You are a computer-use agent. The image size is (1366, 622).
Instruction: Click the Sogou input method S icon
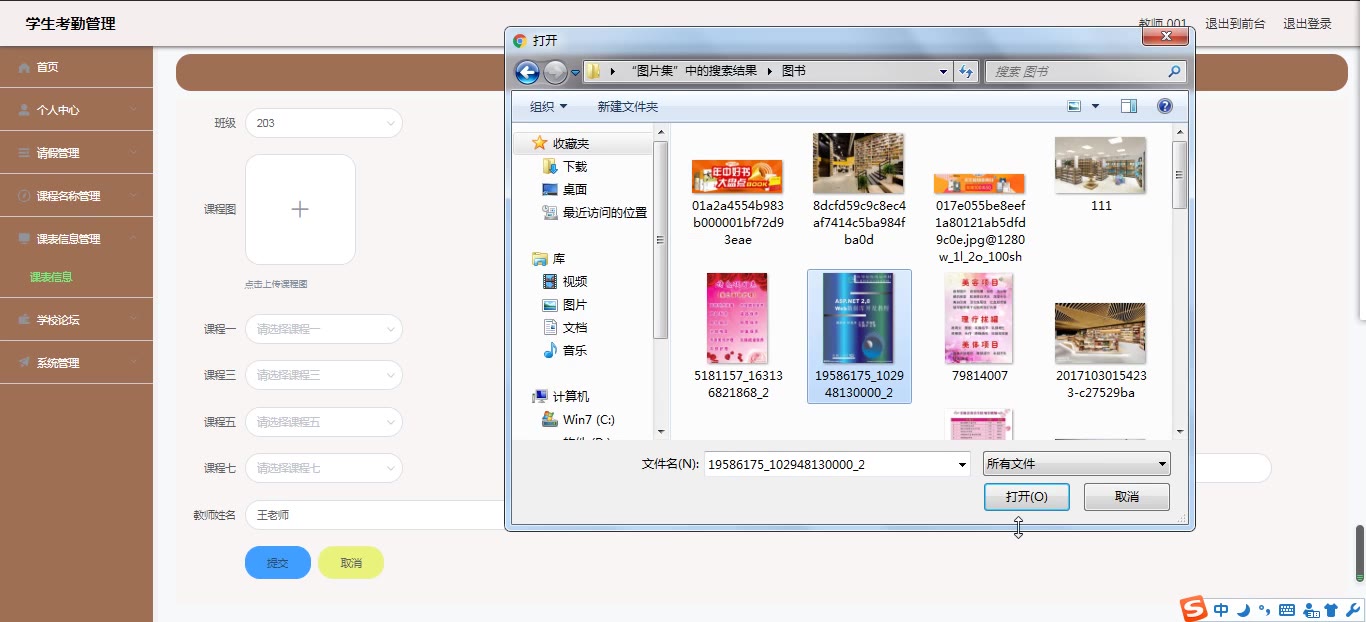(1194, 608)
